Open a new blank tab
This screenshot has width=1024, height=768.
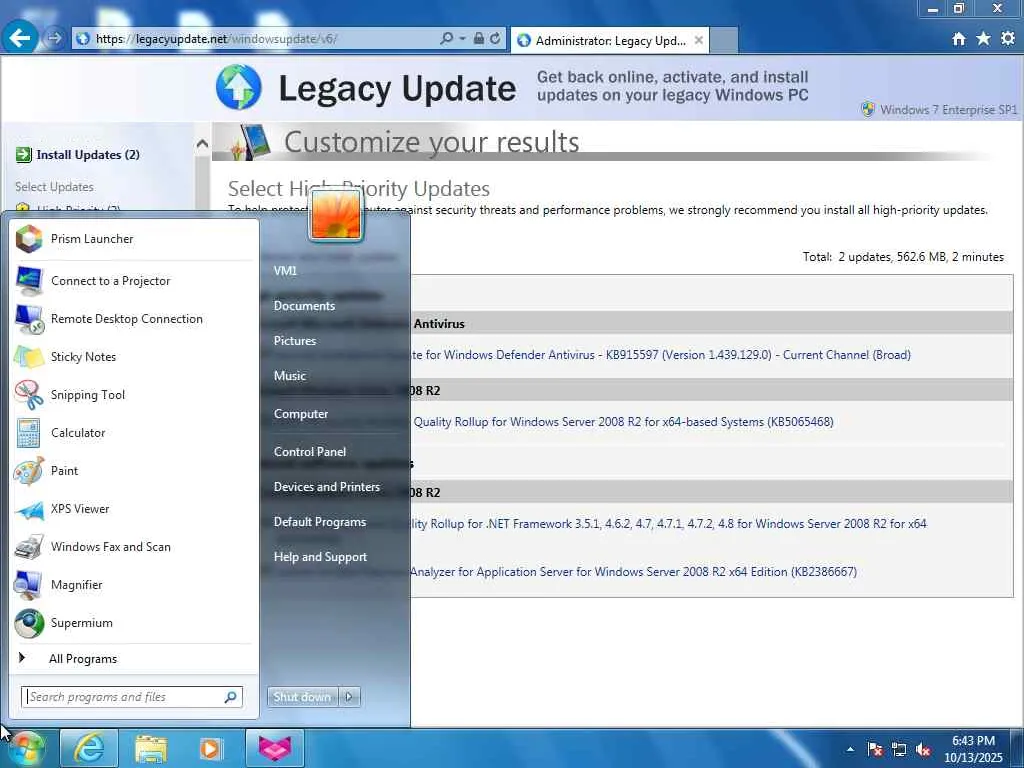coord(724,40)
